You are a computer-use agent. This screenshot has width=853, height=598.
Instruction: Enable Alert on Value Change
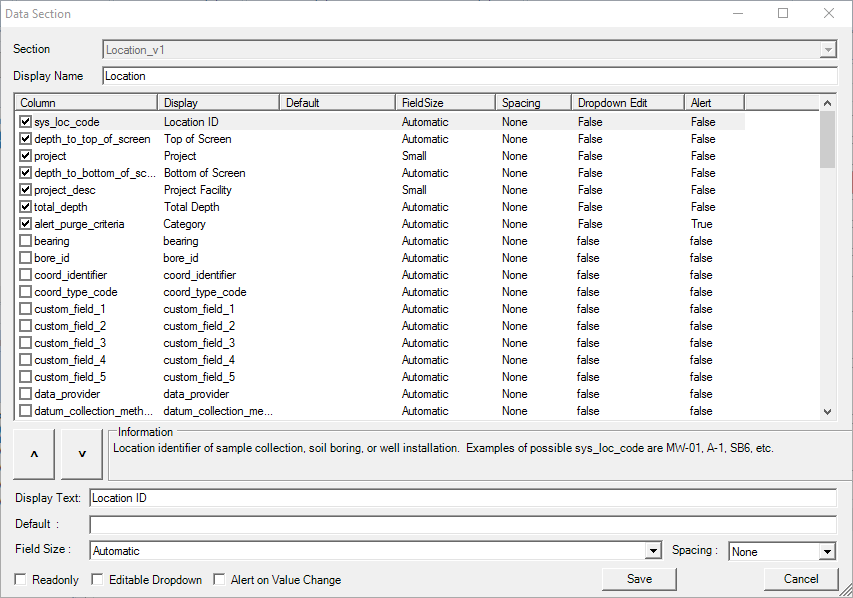(x=220, y=580)
